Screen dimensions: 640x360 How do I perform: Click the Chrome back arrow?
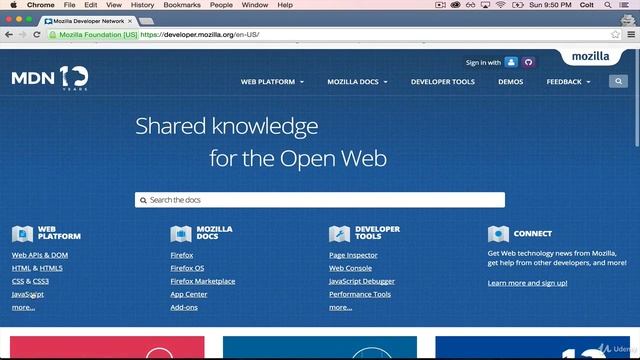pyautogui.click(x=9, y=35)
